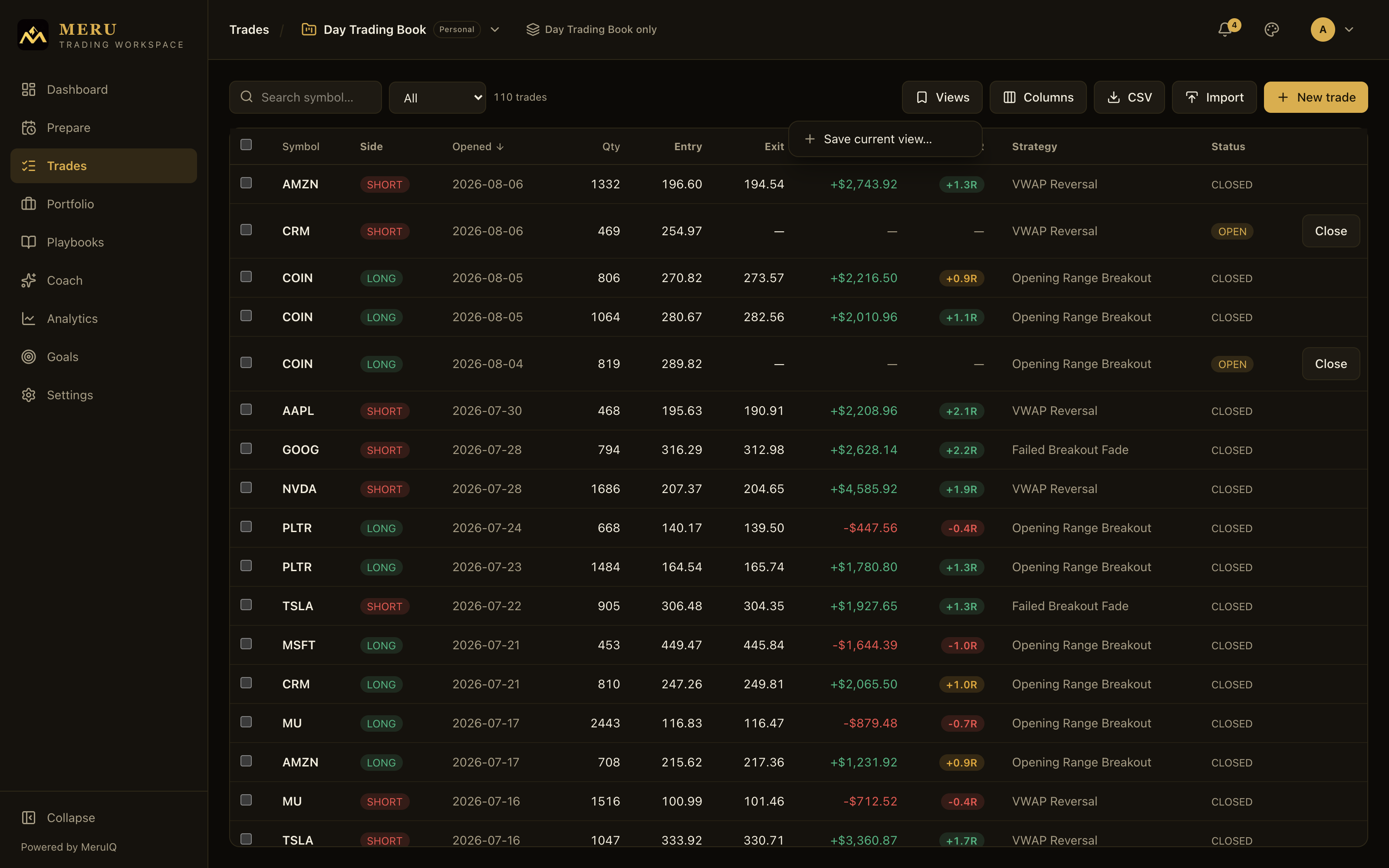Click the Coach sparkle icon
This screenshot has width=1389, height=868.
point(29,280)
